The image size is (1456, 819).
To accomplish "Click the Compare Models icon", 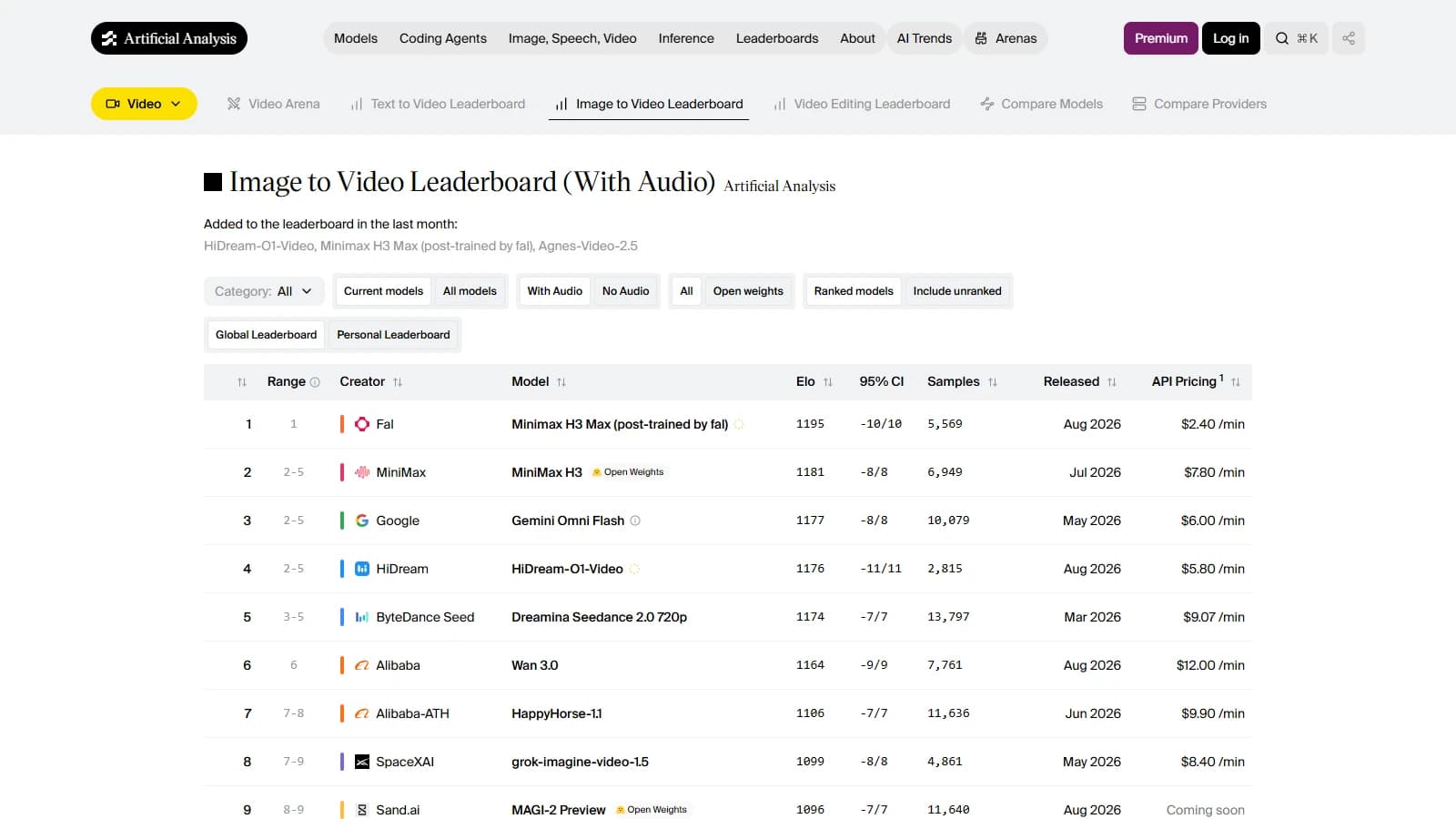I will [987, 104].
